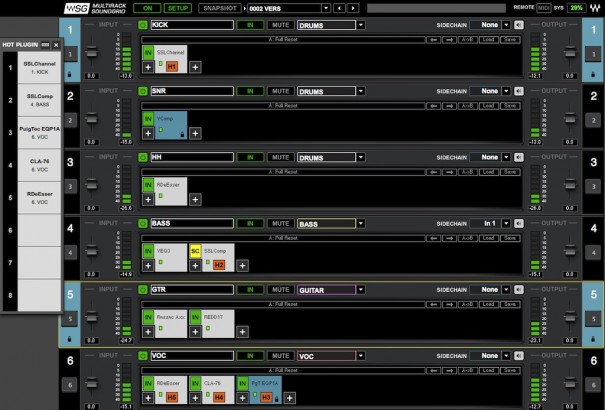Screen dimensions: 605x410
Task: Click the speaker icon on the SNR track
Action: (x=518, y=91)
